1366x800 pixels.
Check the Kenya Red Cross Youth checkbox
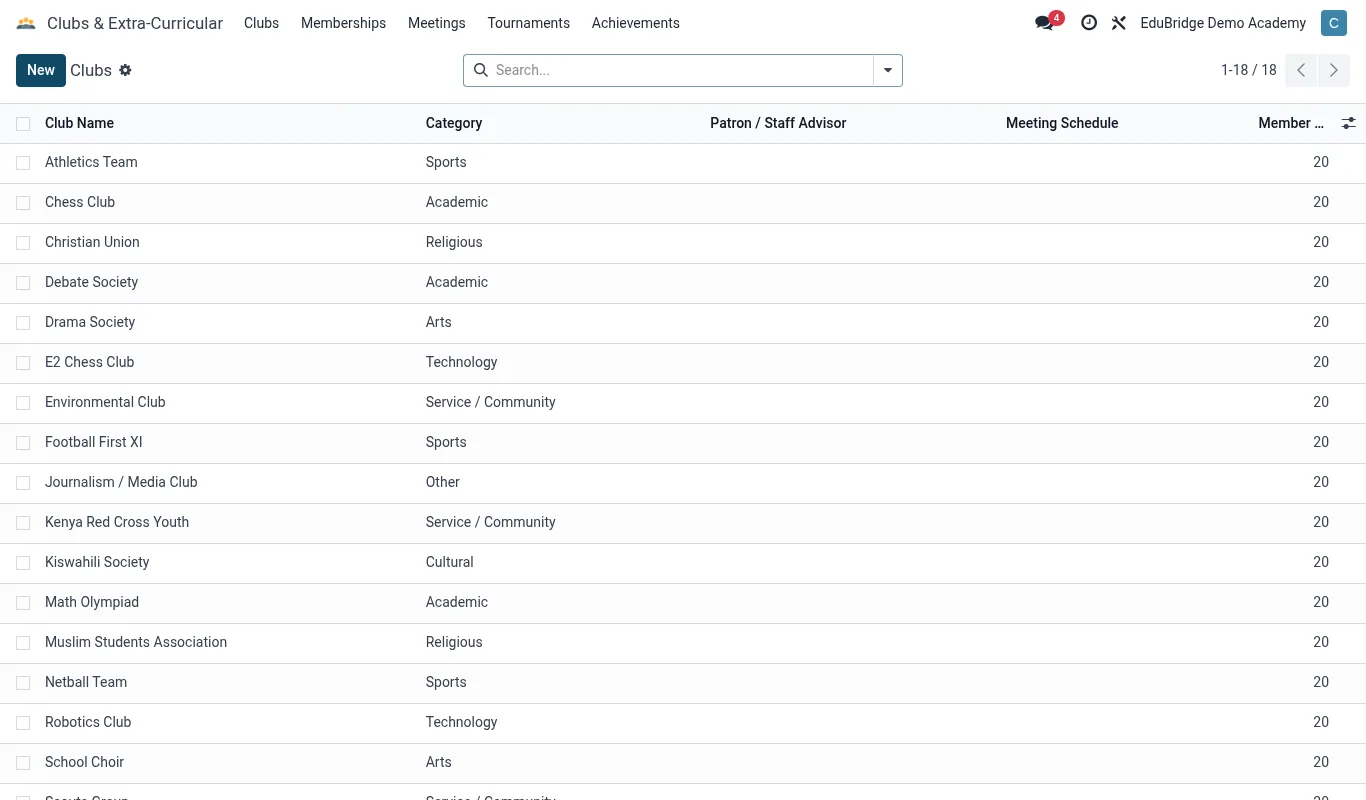coord(23,523)
